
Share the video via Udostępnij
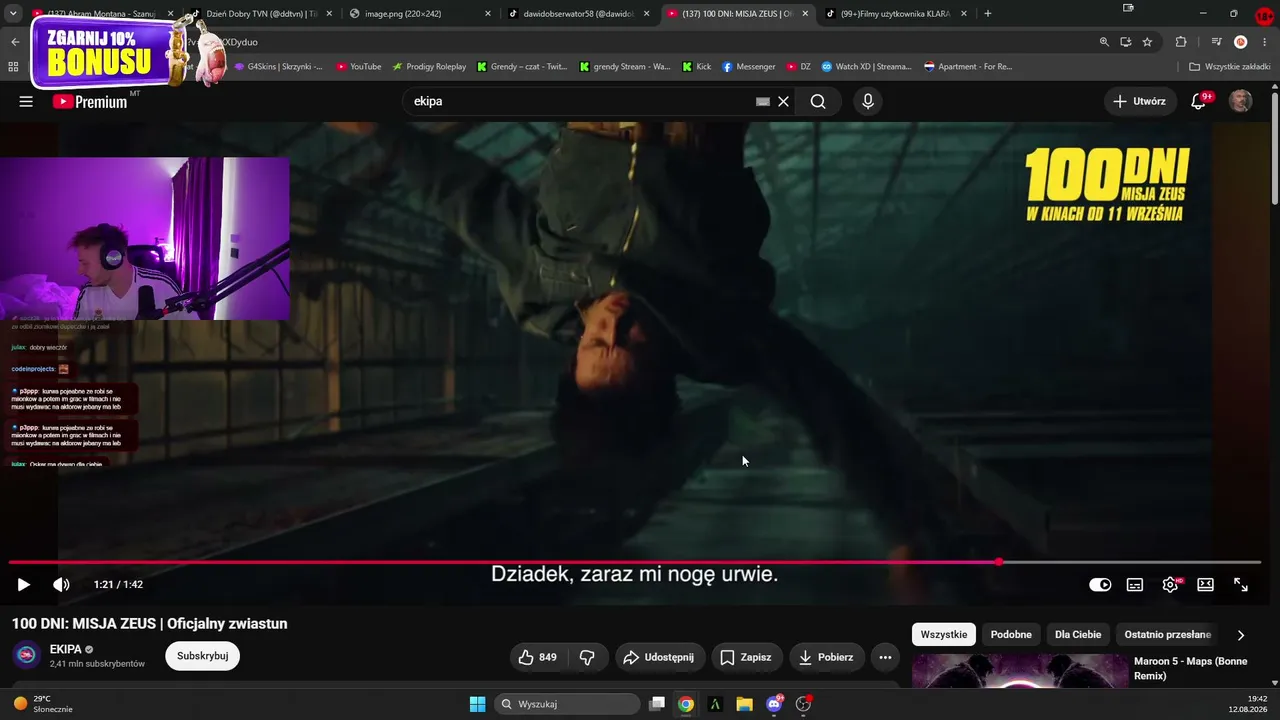coord(659,657)
